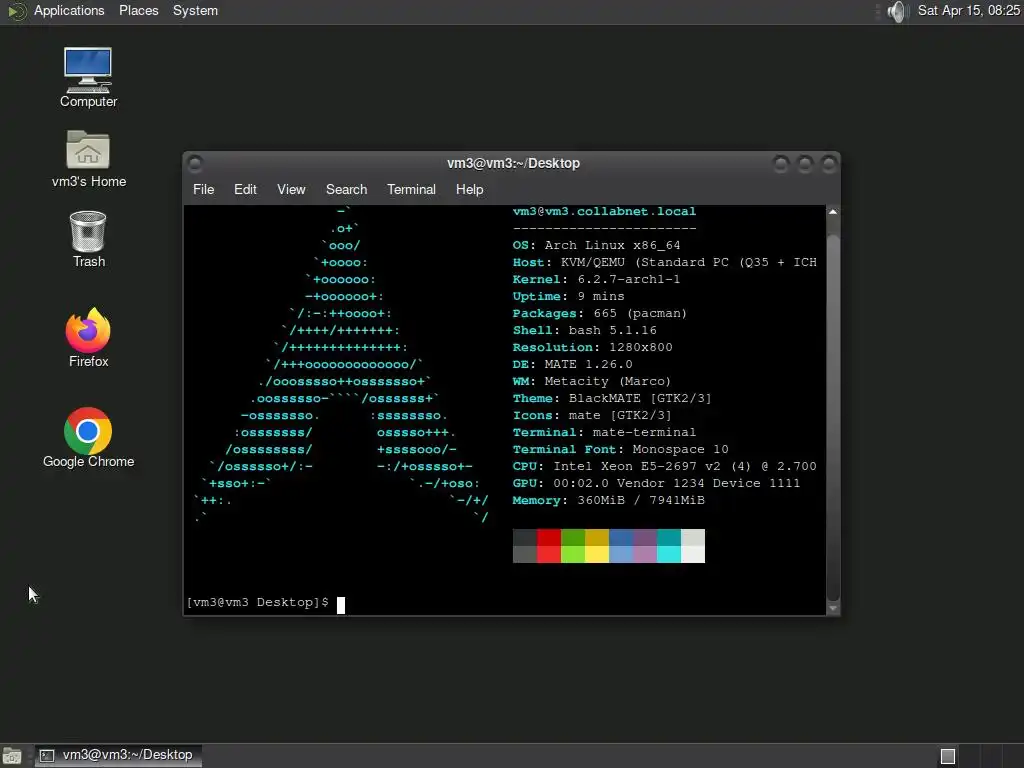Viewport: 1024px width, 768px height.
Task: Click the terminal vertical scrollbar thumb
Action: pyautogui.click(x=833, y=417)
